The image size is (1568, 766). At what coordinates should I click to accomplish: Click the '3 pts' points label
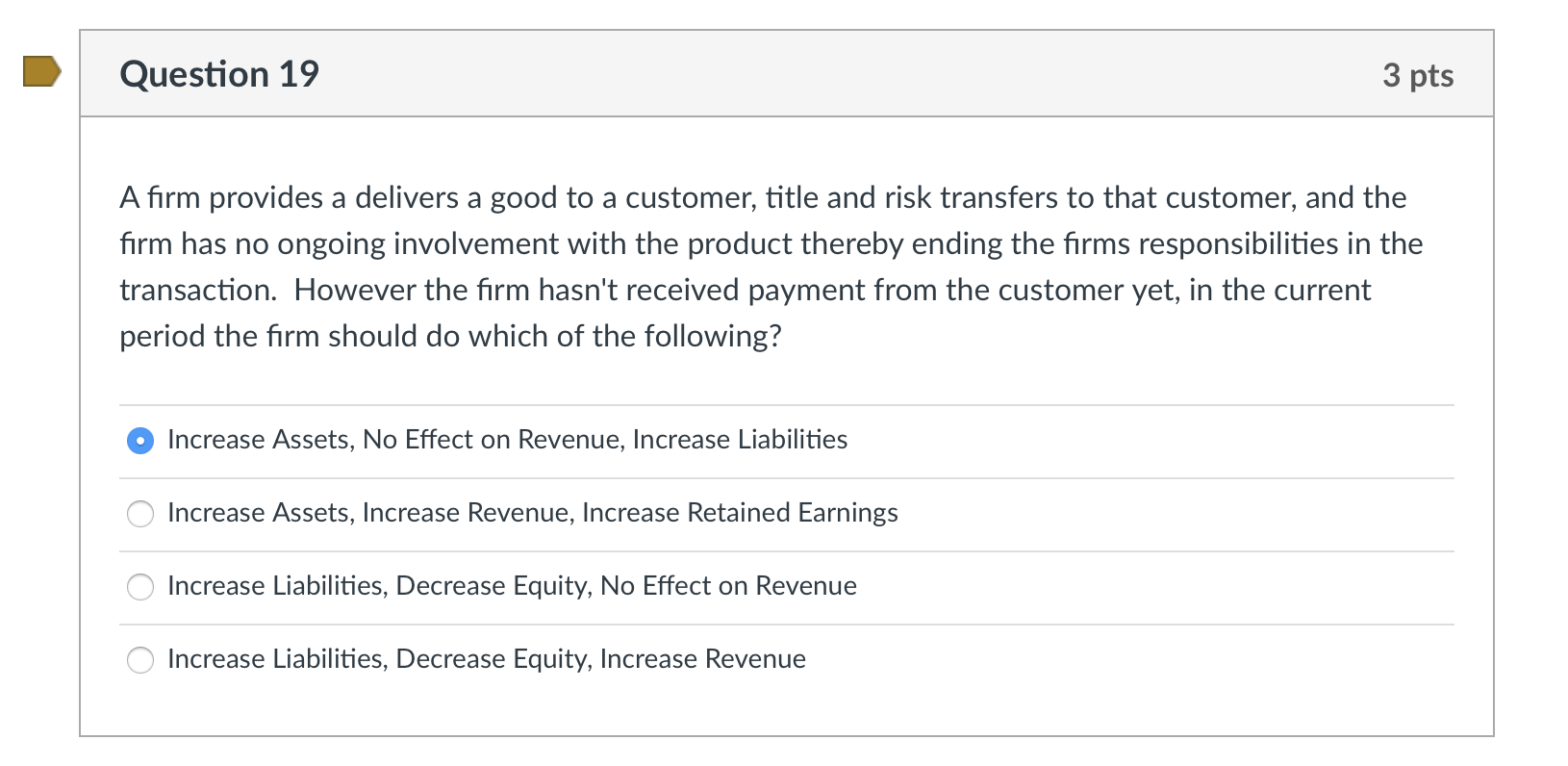pyautogui.click(x=1417, y=75)
